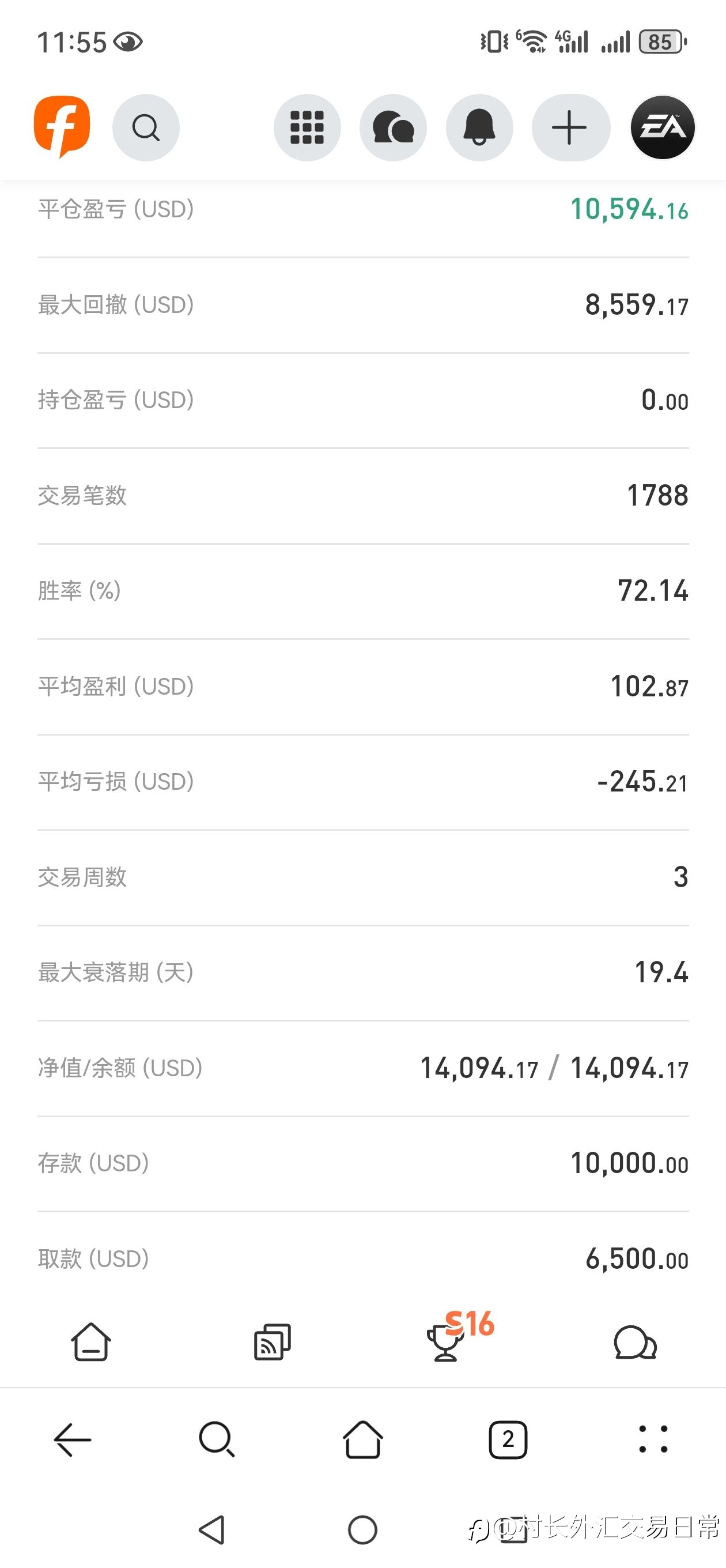The height and width of the screenshot is (1568, 726).
Task: Open the S16 trophy contest tab
Action: (459, 1336)
